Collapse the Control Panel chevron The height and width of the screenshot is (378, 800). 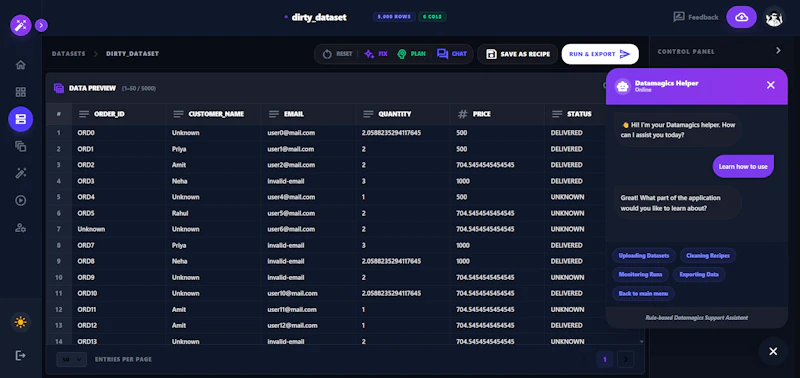pyautogui.click(x=778, y=51)
